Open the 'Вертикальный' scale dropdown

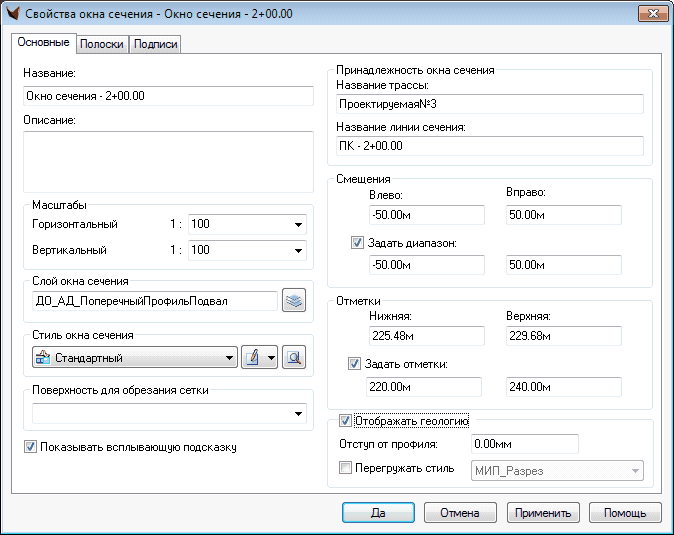(298, 250)
